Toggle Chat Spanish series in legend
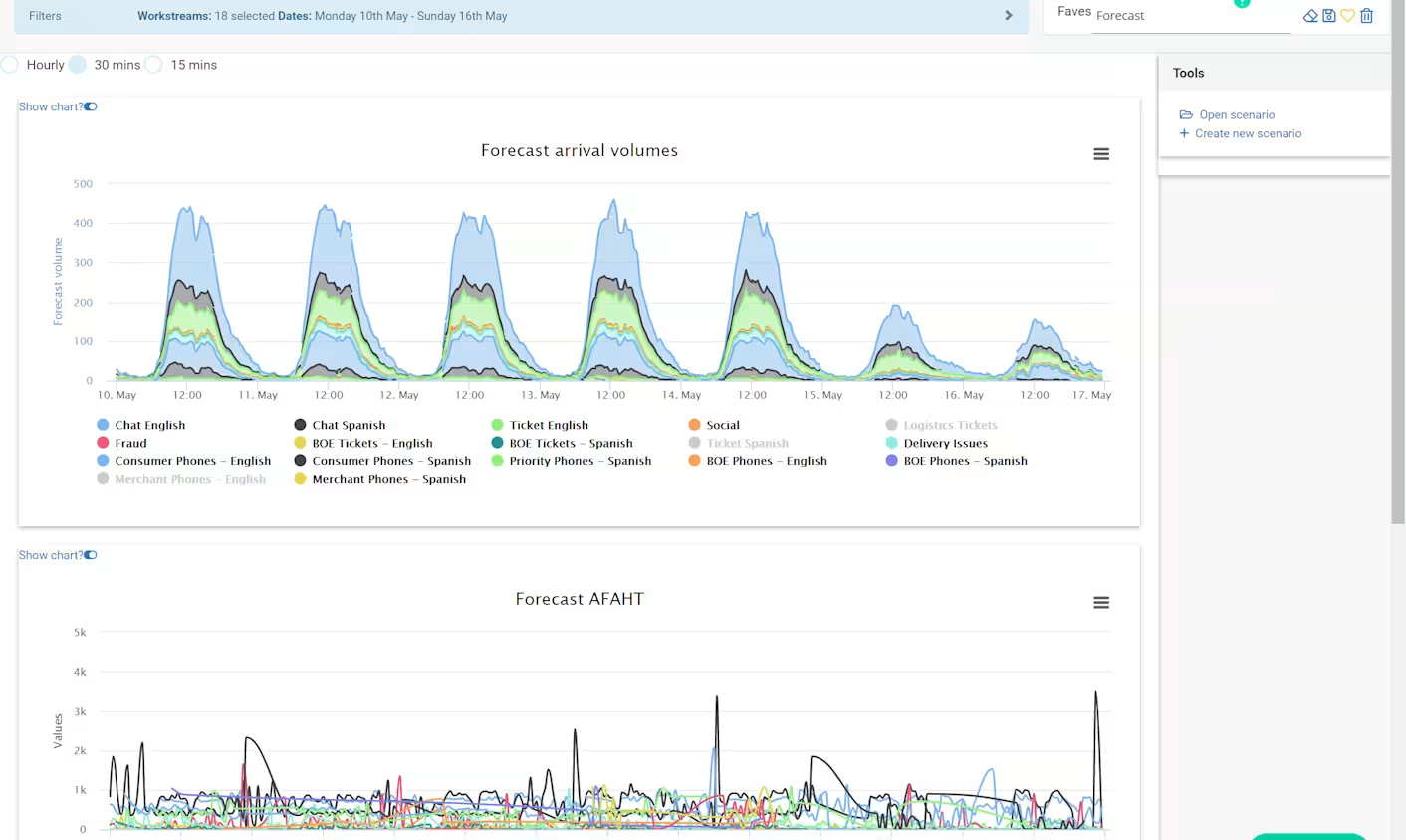The width and height of the screenshot is (1406, 840). [340, 425]
